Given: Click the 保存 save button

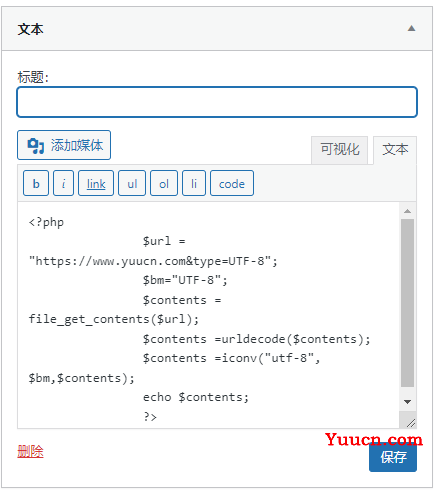Looking at the screenshot, I should click(x=393, y=457).
